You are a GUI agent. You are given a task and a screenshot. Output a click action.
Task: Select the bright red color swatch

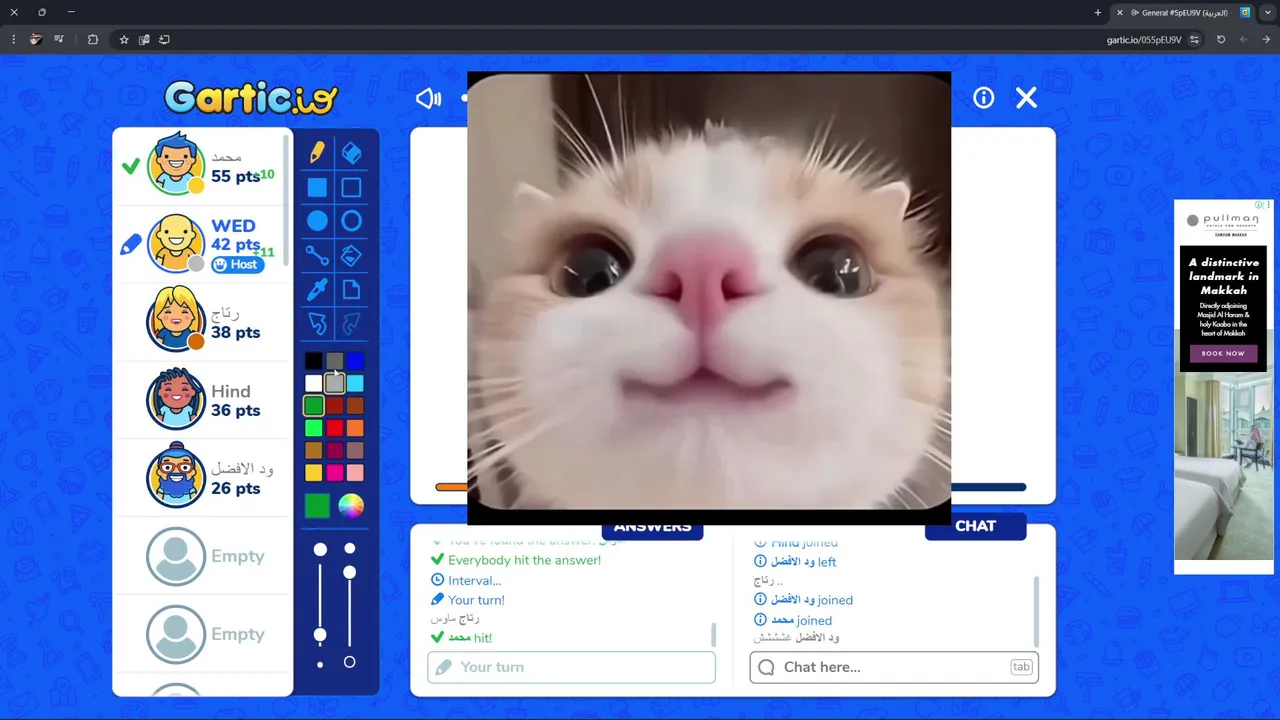pyautogui.click(x=335, y=428)
